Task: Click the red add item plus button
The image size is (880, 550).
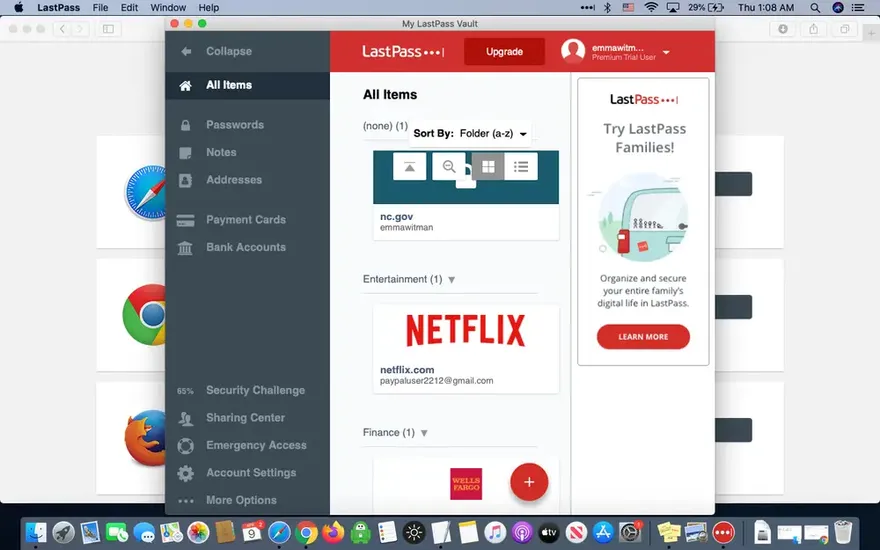Action: (529, 482)
